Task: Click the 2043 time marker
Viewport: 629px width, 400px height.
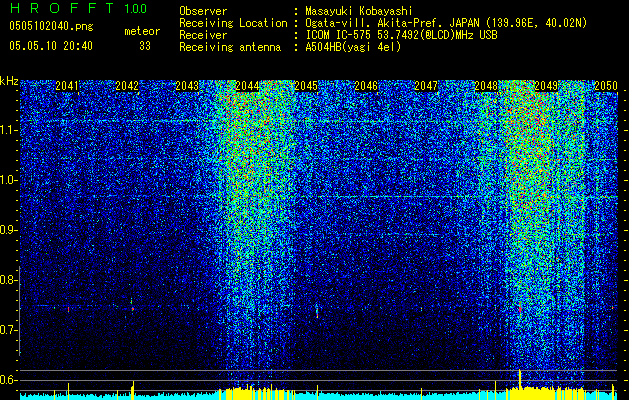Action: tap(187, 86)
